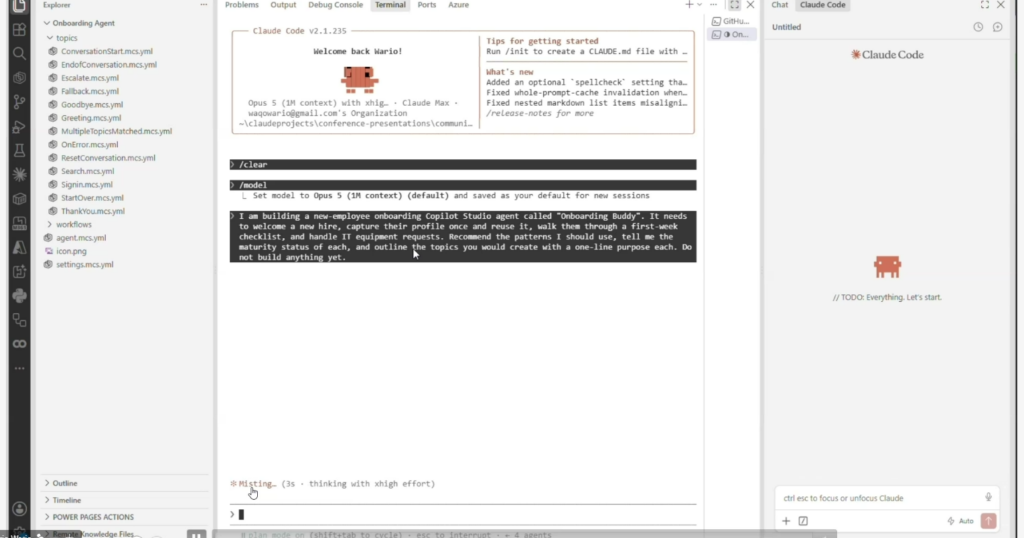Screen dimensions: 1024x538
Task: Open ResetConversation.mcs.yml
Action: pyautogui.click(x=108, y=158)
